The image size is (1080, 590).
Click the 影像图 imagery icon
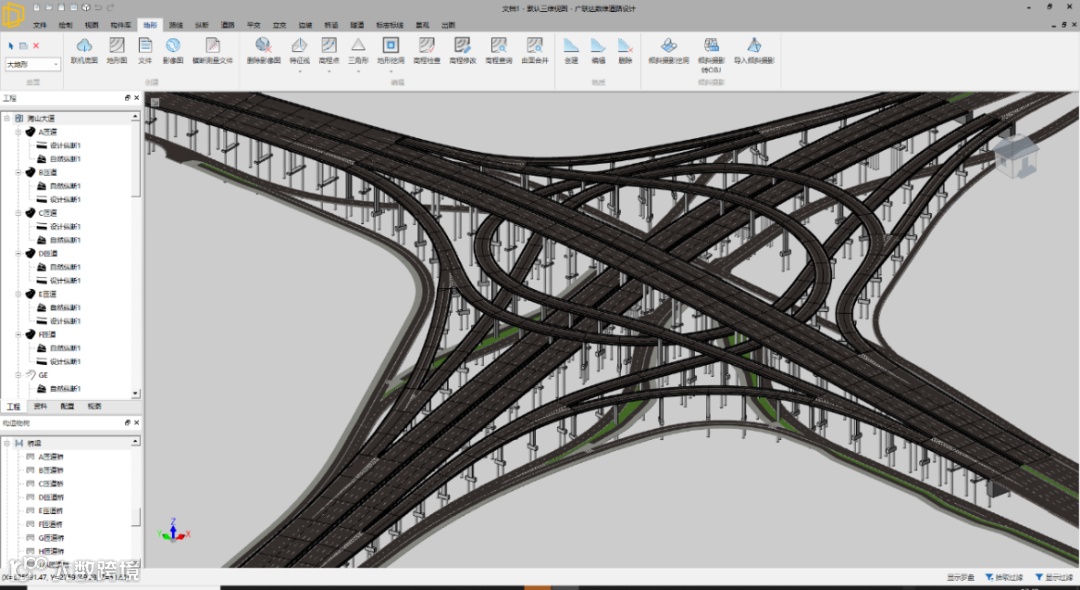click(x=173, y=46)
